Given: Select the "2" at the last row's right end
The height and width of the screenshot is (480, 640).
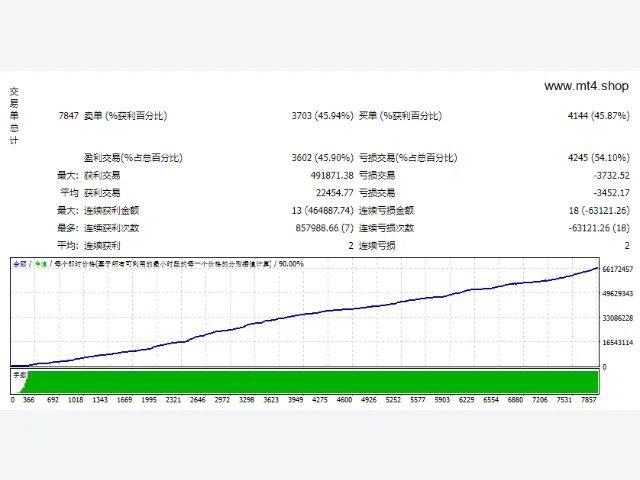Looking at the screenshot, I should click(627, 246).
